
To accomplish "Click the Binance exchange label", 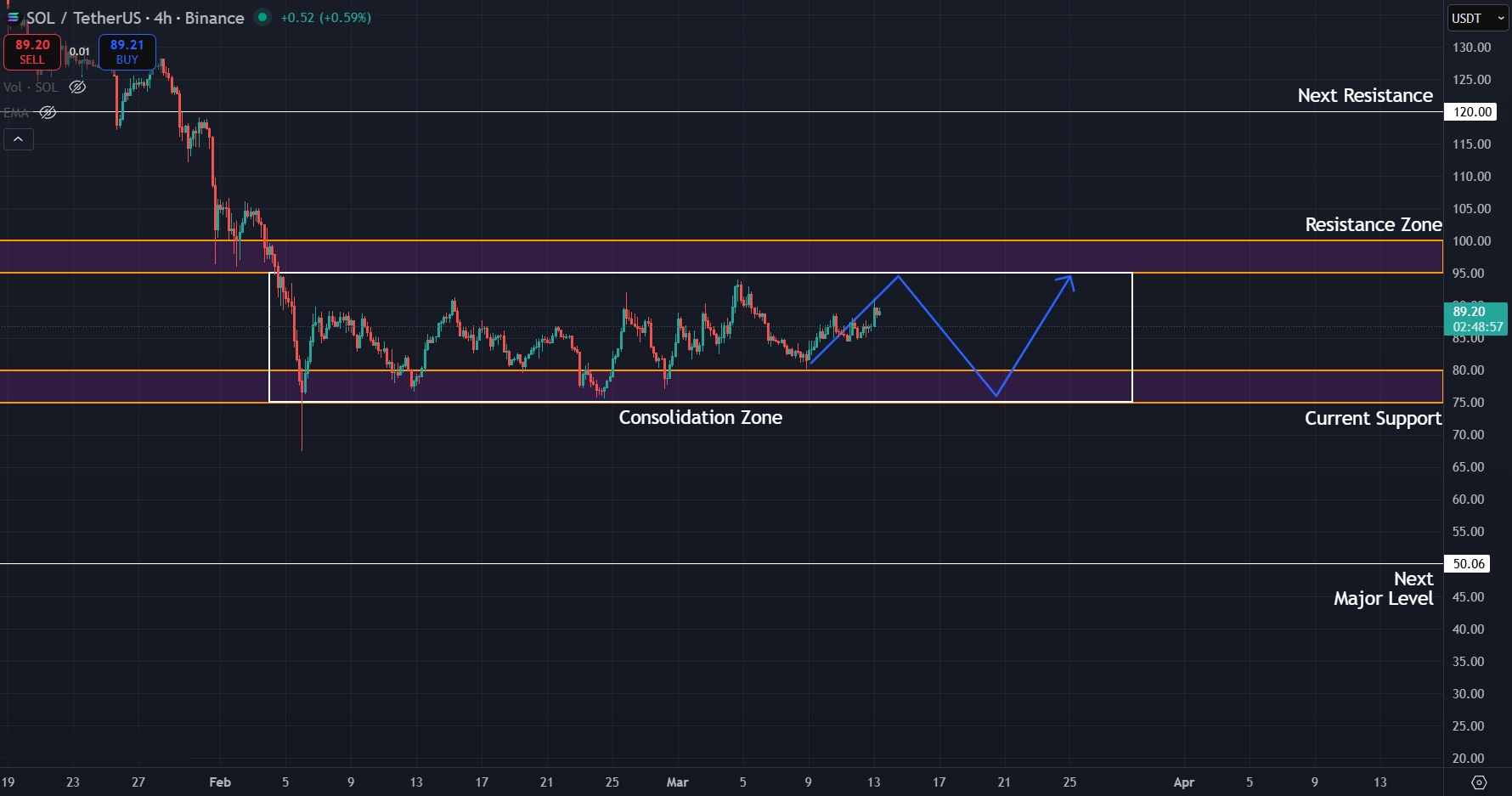I will point(215,18).
